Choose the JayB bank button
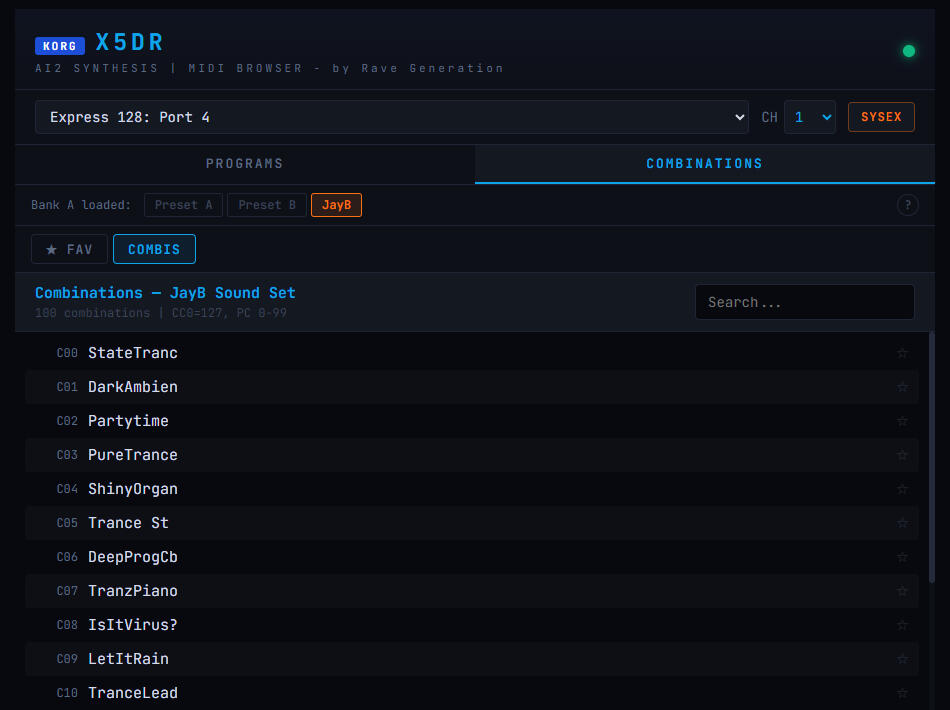 tap(336, 205)
